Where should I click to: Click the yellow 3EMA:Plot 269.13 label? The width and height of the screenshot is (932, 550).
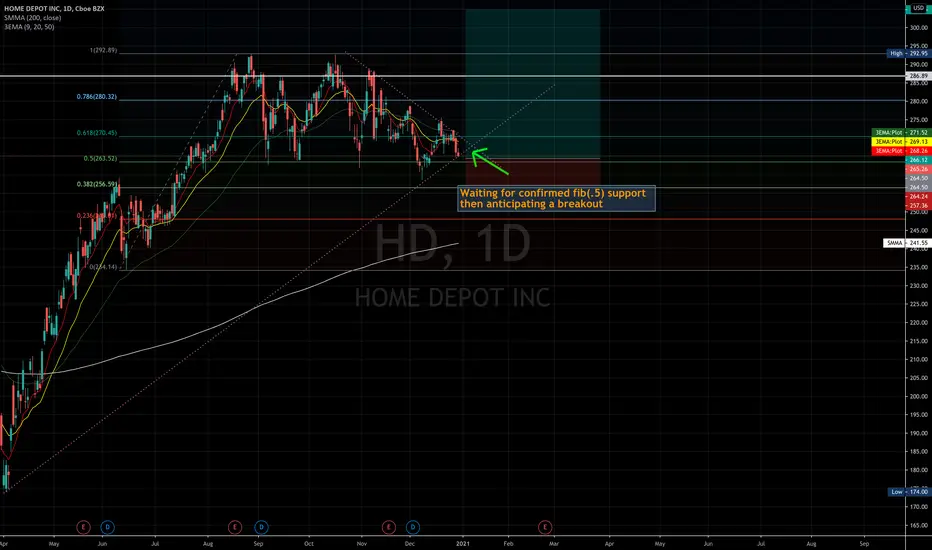point(900,142)
